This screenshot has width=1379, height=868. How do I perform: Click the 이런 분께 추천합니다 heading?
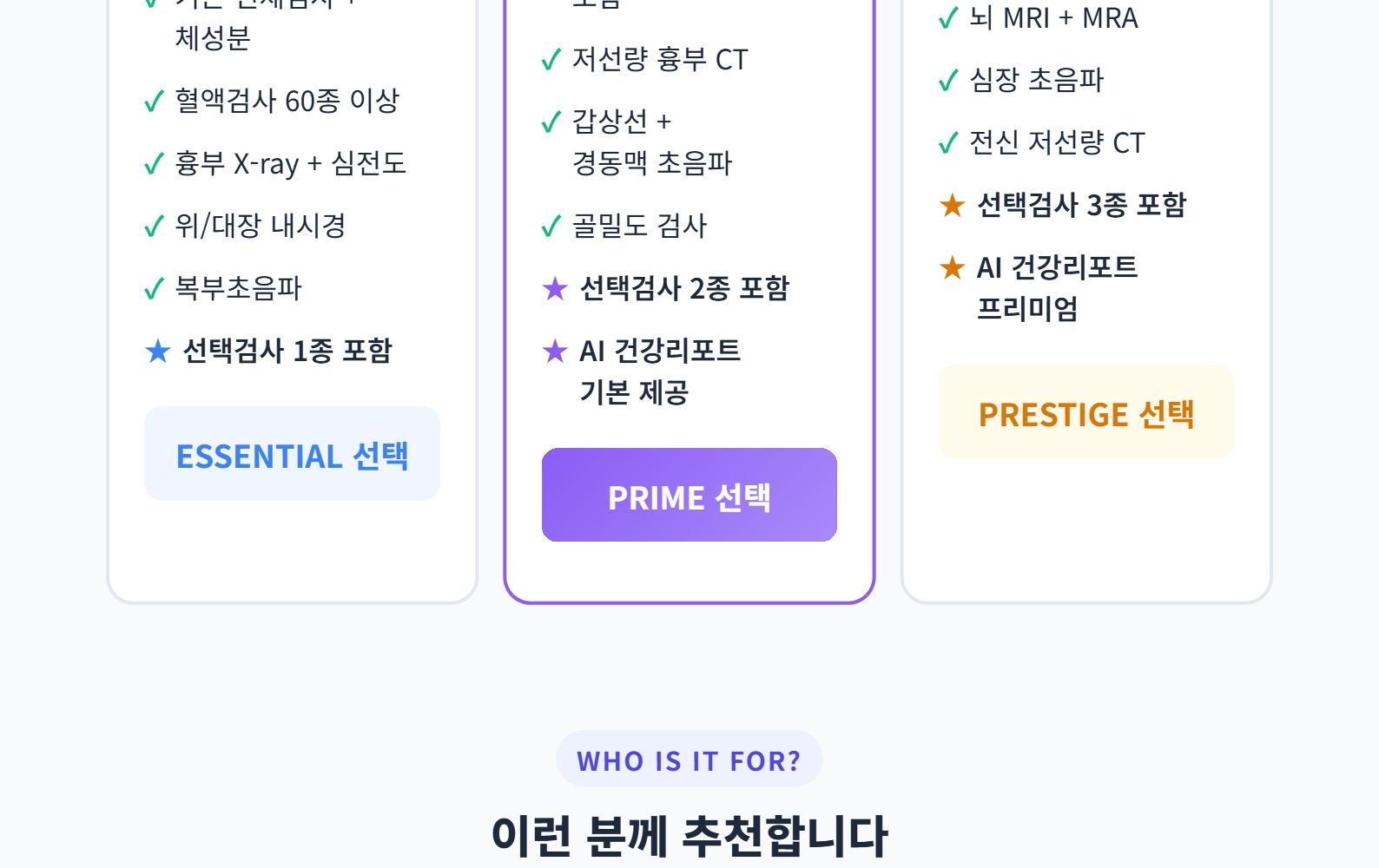tap(689, 834)
